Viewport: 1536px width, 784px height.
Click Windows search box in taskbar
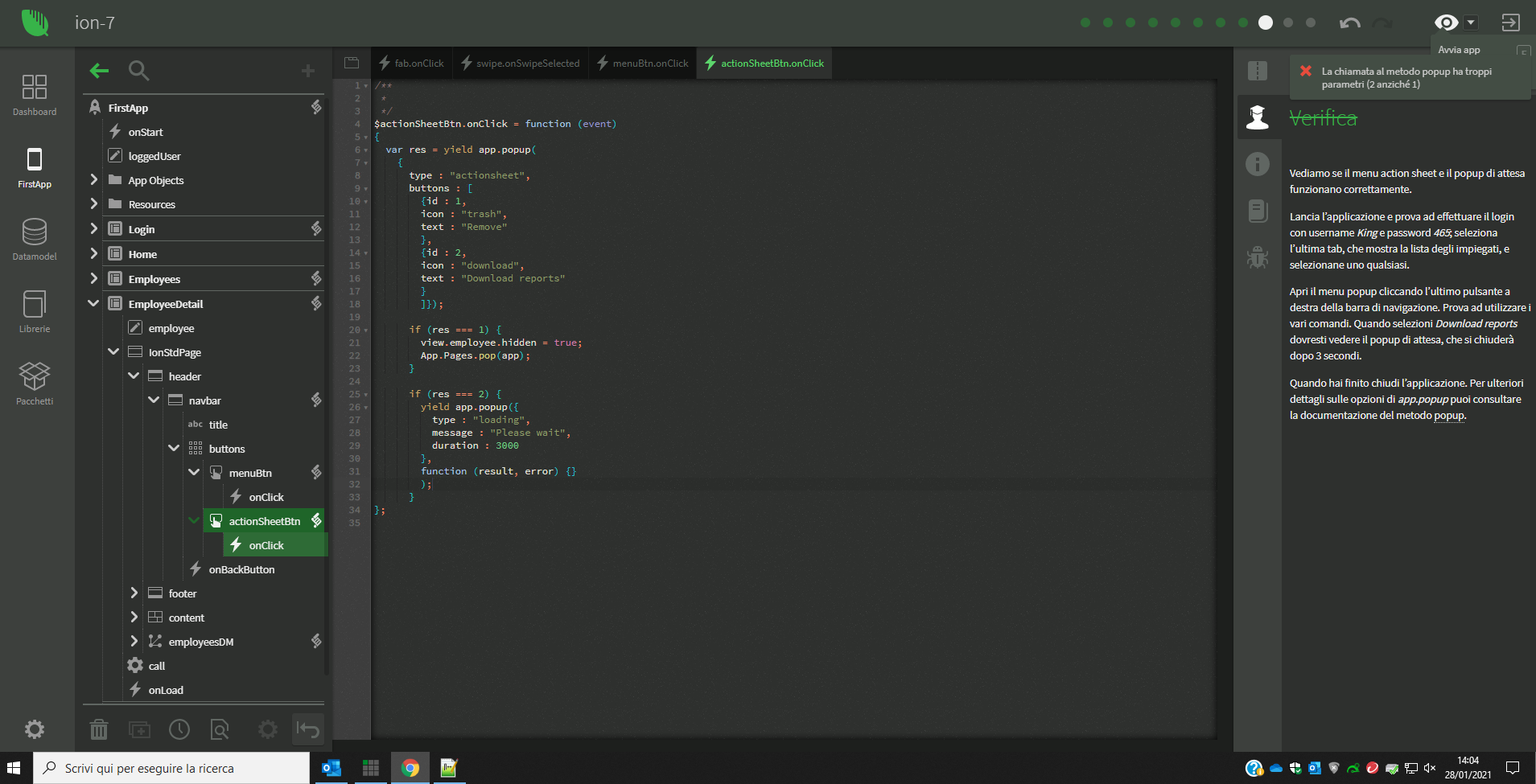point(171,768)
